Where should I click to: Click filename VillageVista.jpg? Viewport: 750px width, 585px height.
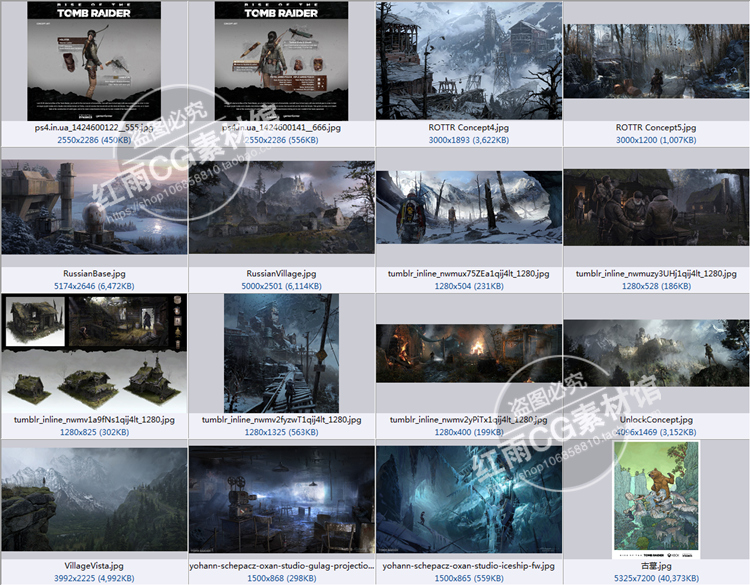[94, 565]
